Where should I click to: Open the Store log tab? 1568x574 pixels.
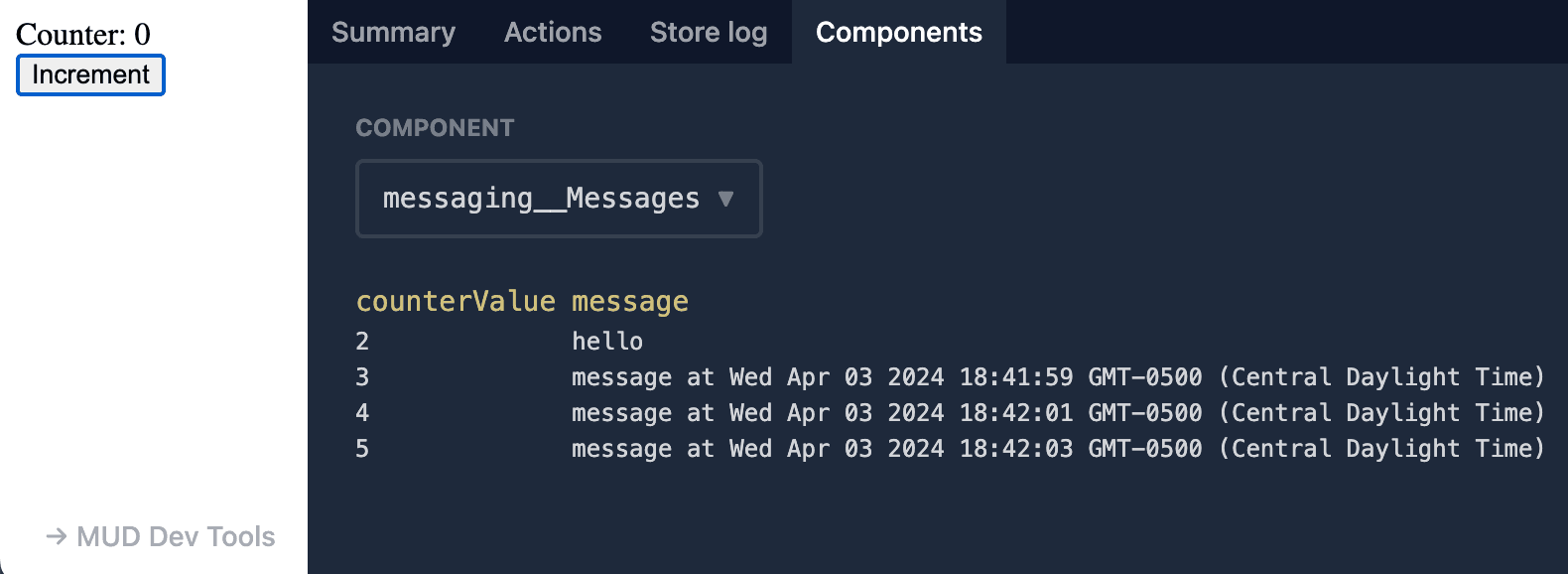tap(709, 32)
